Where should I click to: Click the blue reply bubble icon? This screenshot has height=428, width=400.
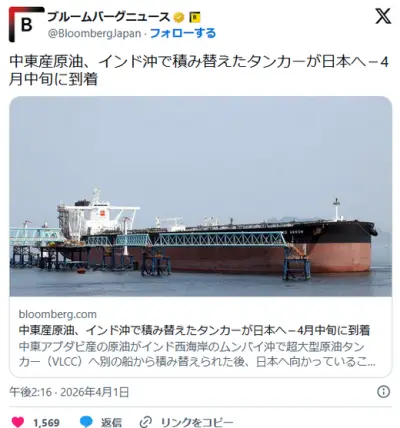(86, 422)
